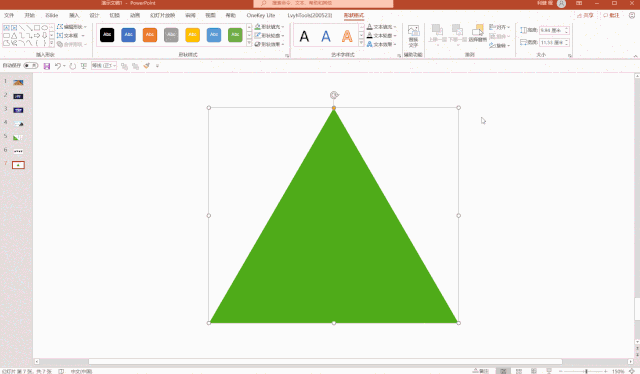Apply the orange outlined WordArt style

click(347, 36)
